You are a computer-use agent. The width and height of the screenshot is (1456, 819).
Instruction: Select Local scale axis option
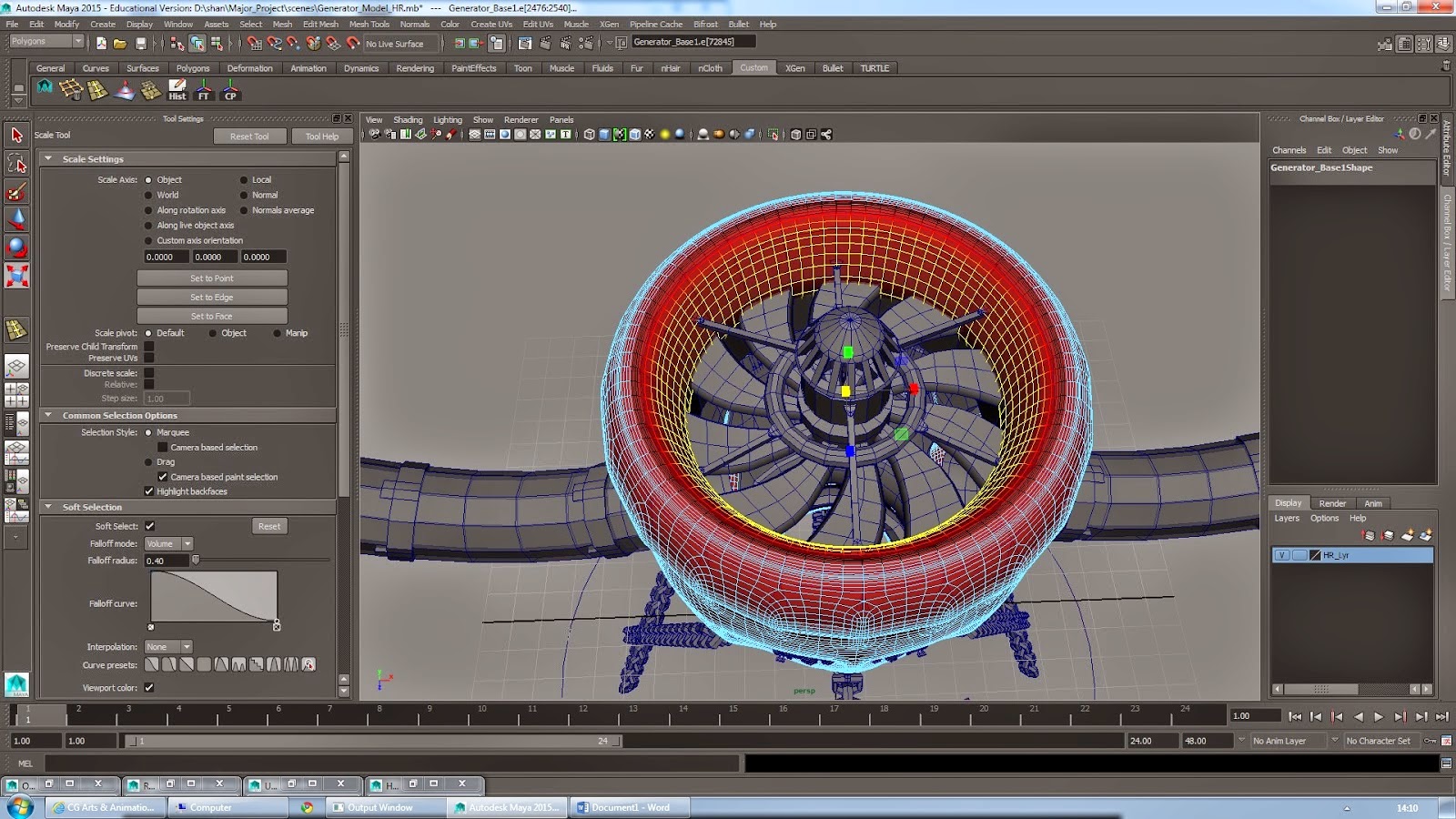(x=244, y=180)
